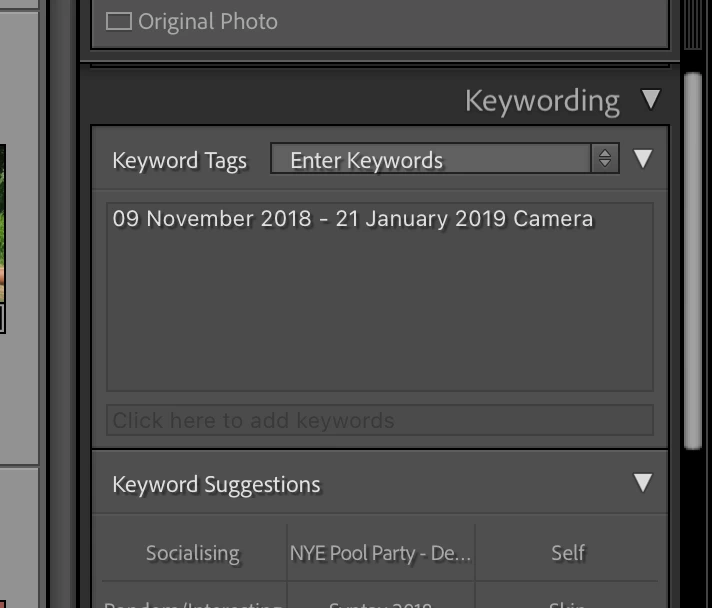The image size is (712, 608).
Task: Enable the Original Photo checkbox
Action: tap(119, 21)
